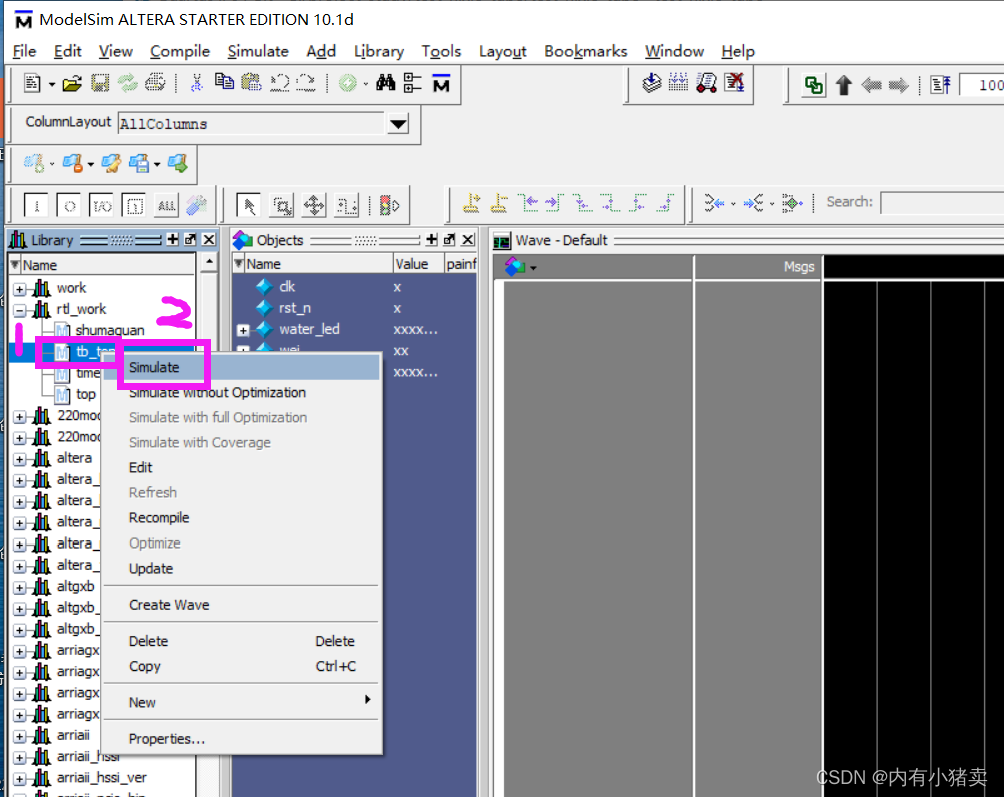Image resolution: width=1004 pixels, height=797 pixels.
Task: Click the black up arrow icon
Action: (844, 85)
